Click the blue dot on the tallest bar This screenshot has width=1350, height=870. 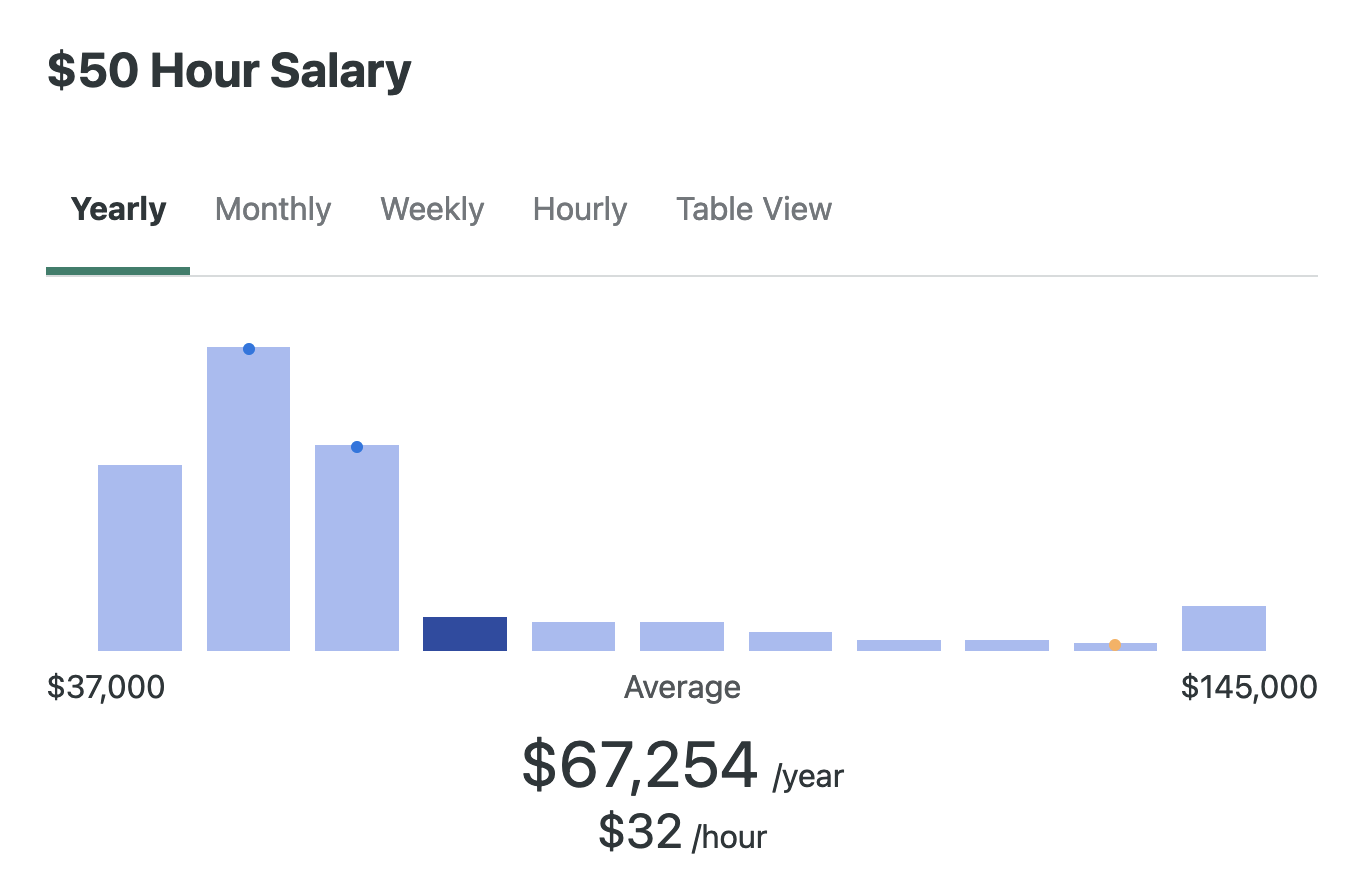point(248,348)
